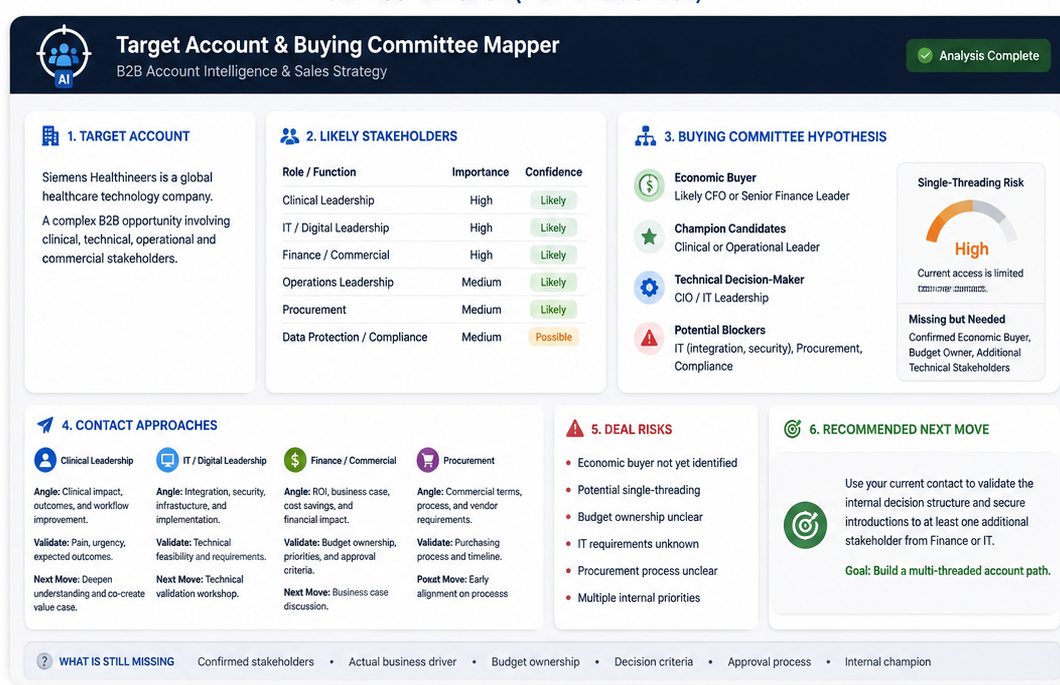Click Approval process in the bottom bar
The image size is (1060, 685).
coord(769,661)
